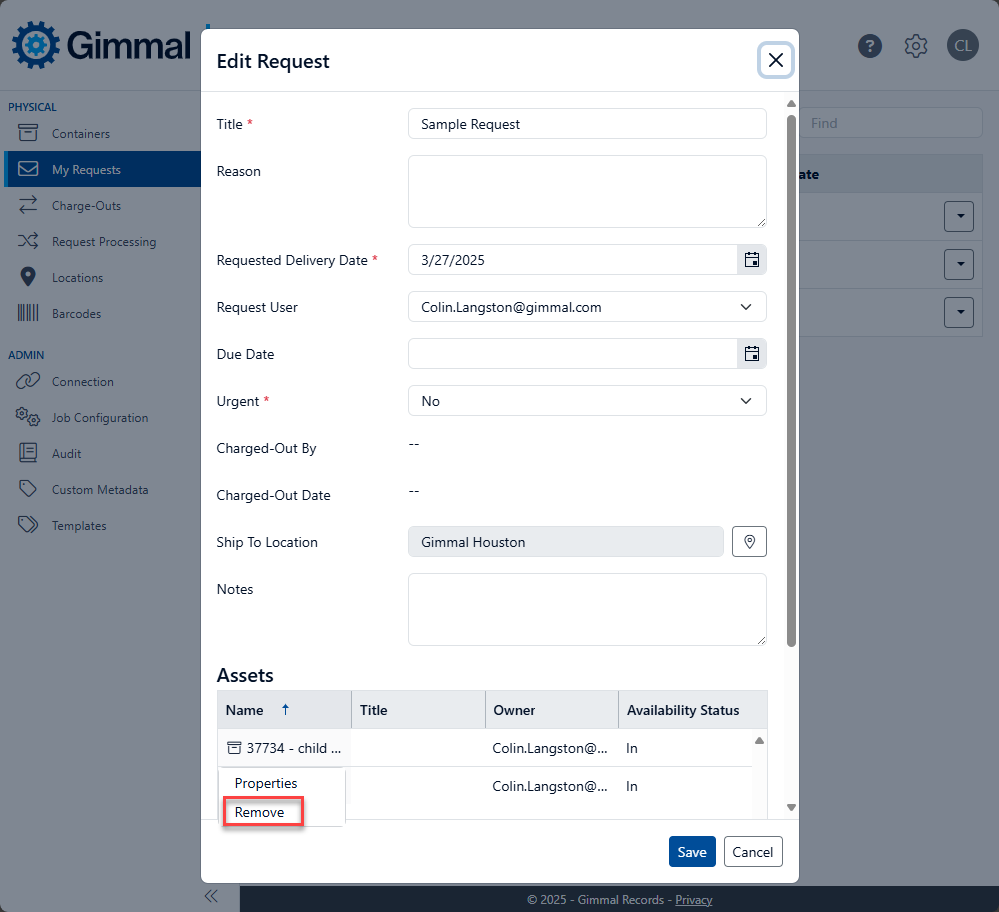The image size is (999, 912).
Task: Click into the Notes text area
Action: coord(587,609)
